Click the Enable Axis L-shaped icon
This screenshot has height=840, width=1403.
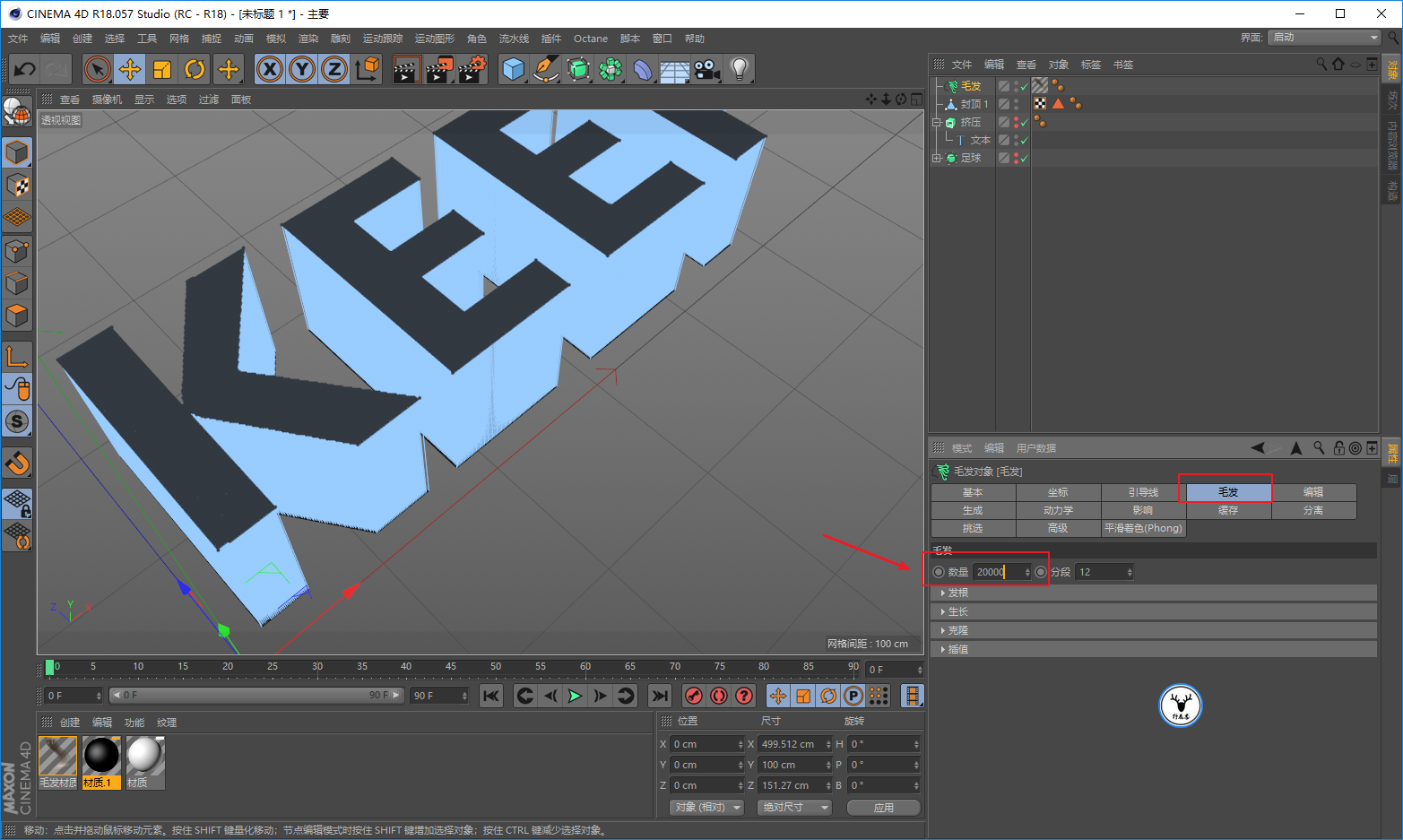(17, 357)
